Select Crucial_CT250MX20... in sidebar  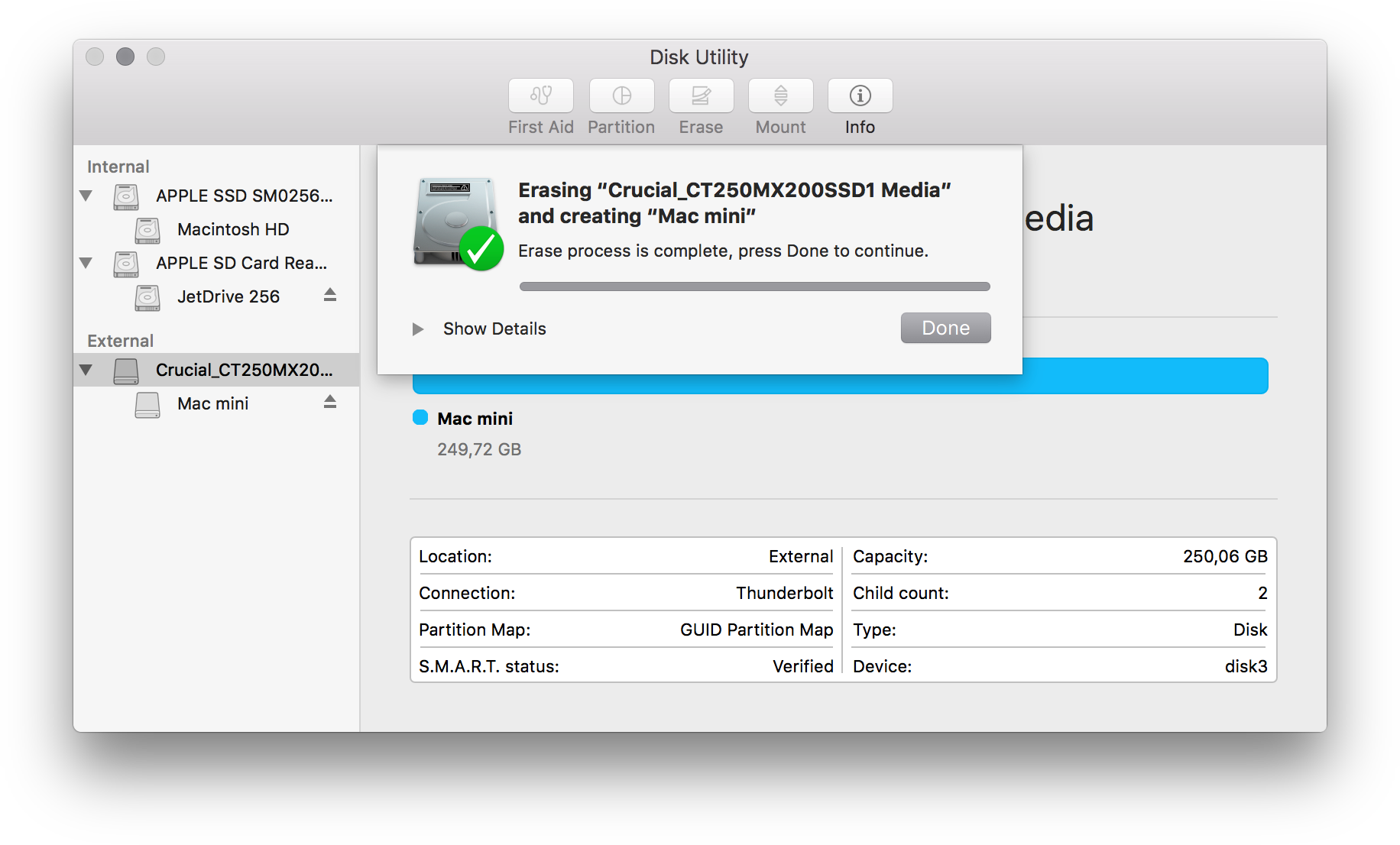[216, 370]
